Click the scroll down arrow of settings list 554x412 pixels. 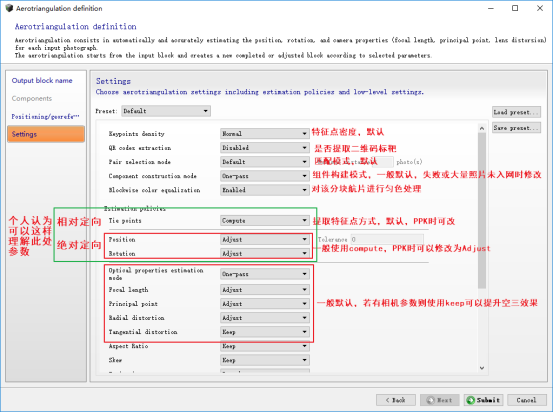click(482, 368)
